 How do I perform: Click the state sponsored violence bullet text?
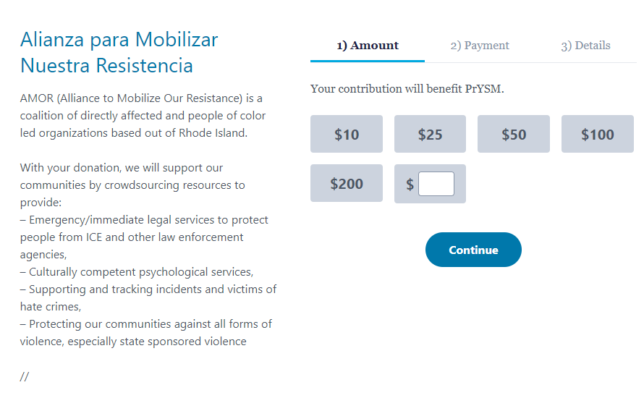coord(146,332)
